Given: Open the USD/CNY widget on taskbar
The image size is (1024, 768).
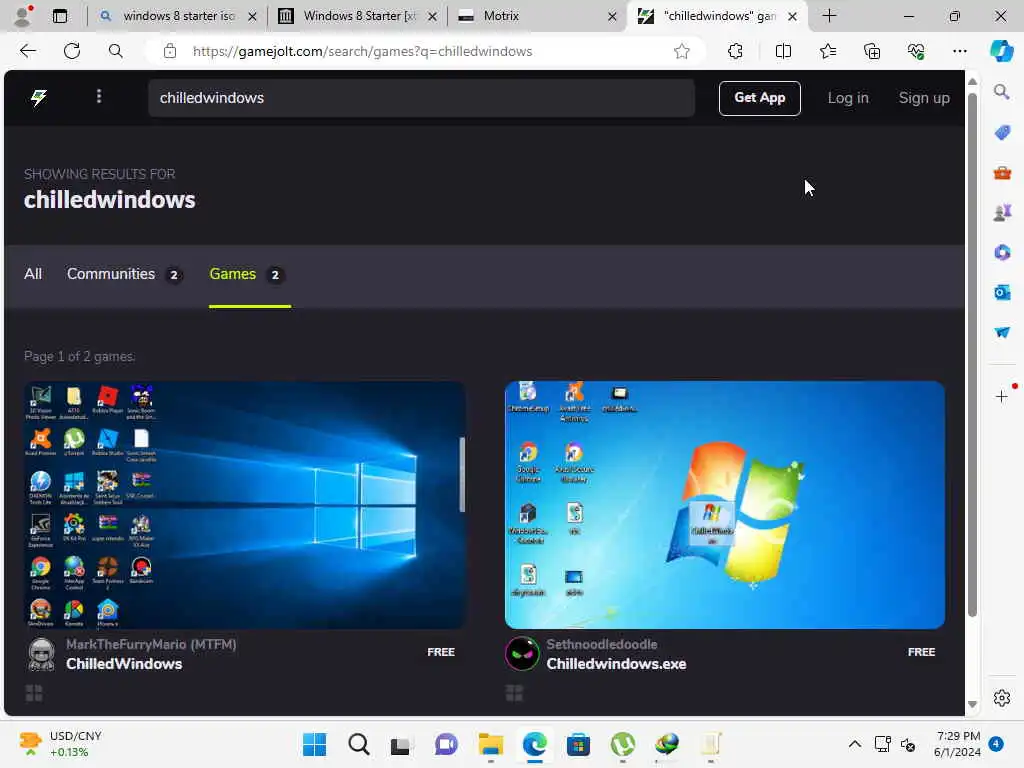Looking at the screenshot, I should (61, 744).
